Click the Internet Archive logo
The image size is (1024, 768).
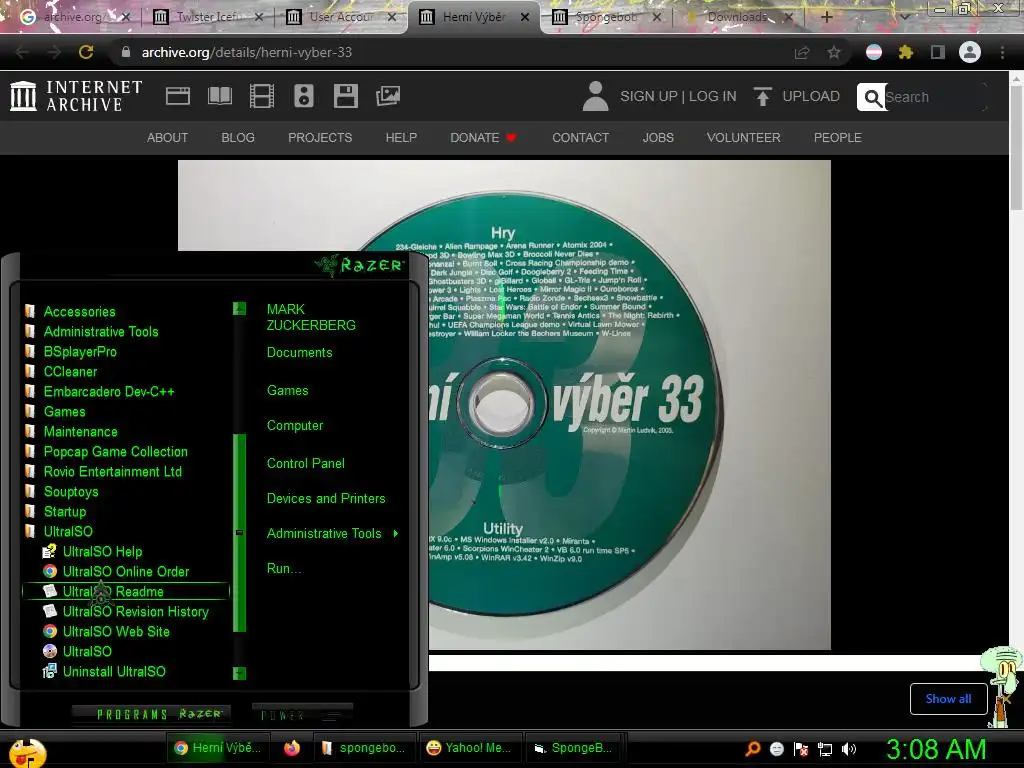pos(76,96)
